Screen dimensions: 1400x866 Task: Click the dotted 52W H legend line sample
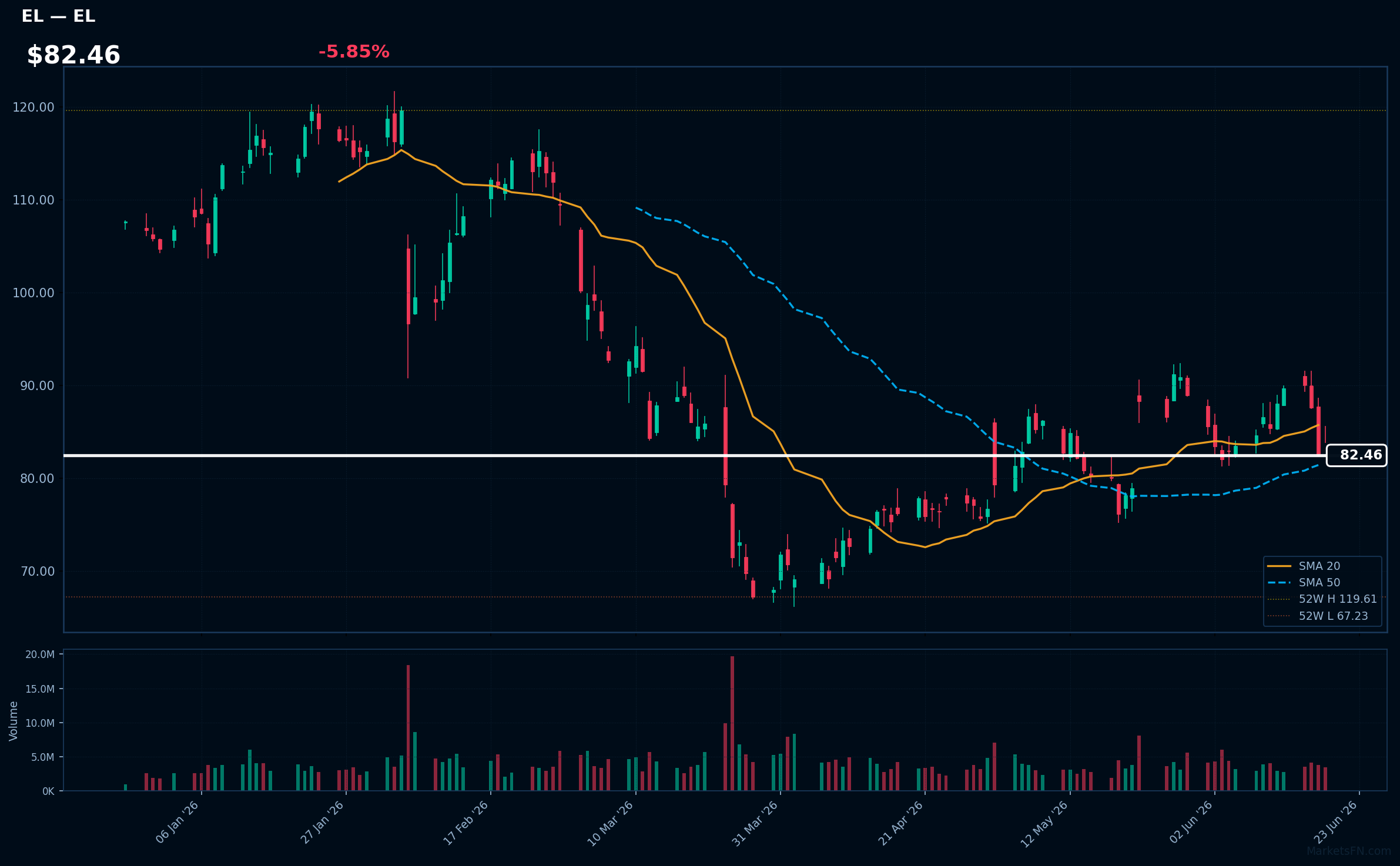point(1279,599)
